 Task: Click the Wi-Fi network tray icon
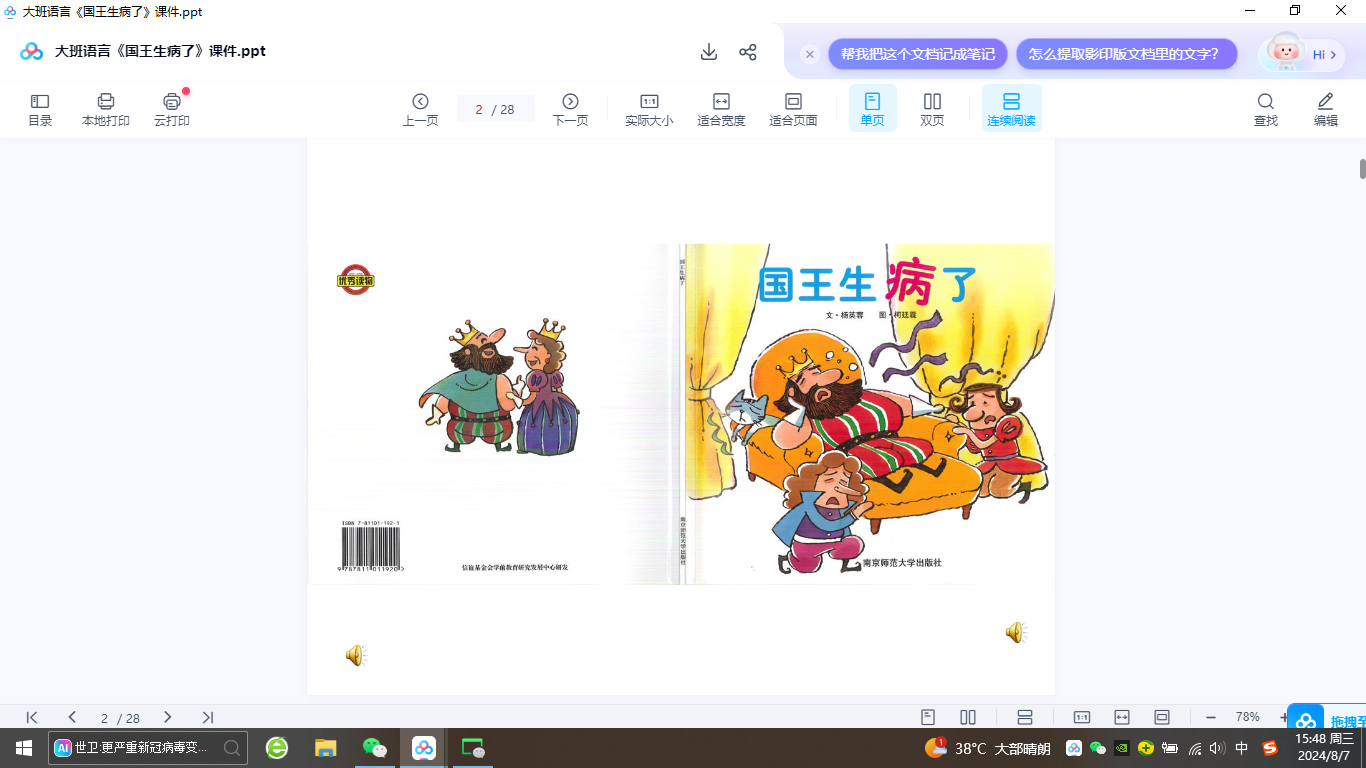[1194, 748]
